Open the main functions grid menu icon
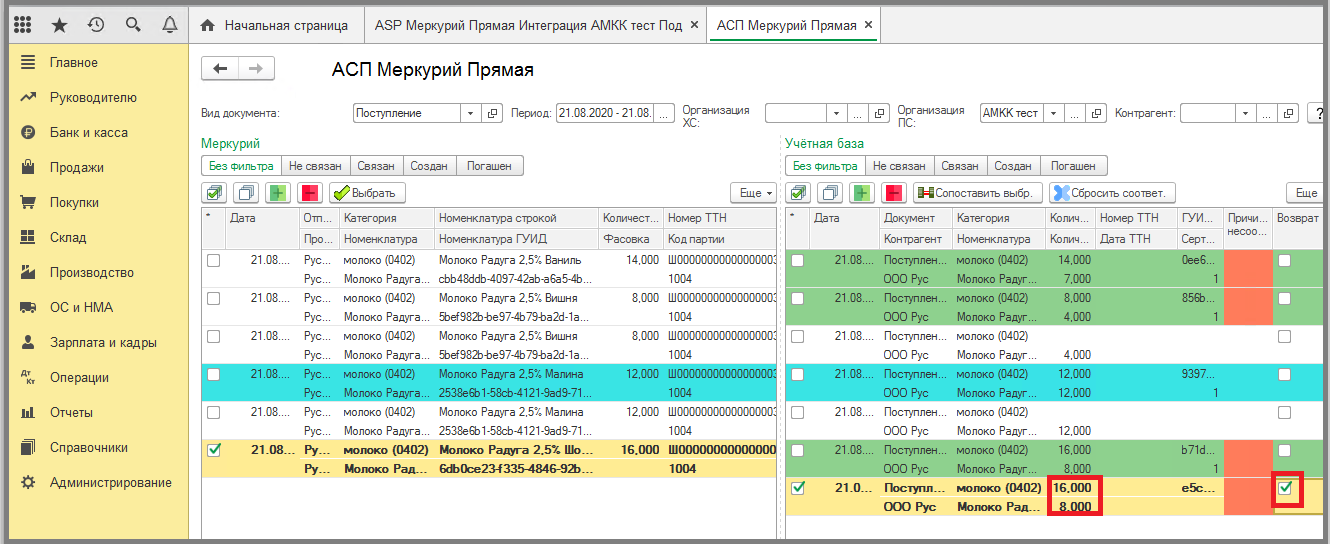This screenshot has width=1330, height=544. coord(22,24)
